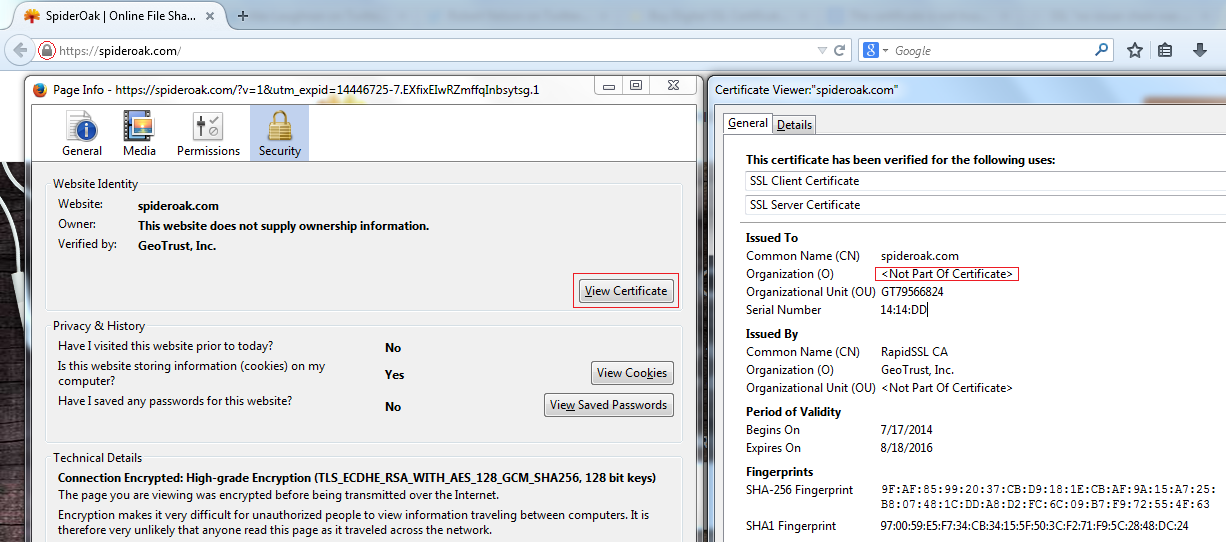Maximize the Page Info window
Viewport: 1226px width, 542px height.
(x=636, y=86)
